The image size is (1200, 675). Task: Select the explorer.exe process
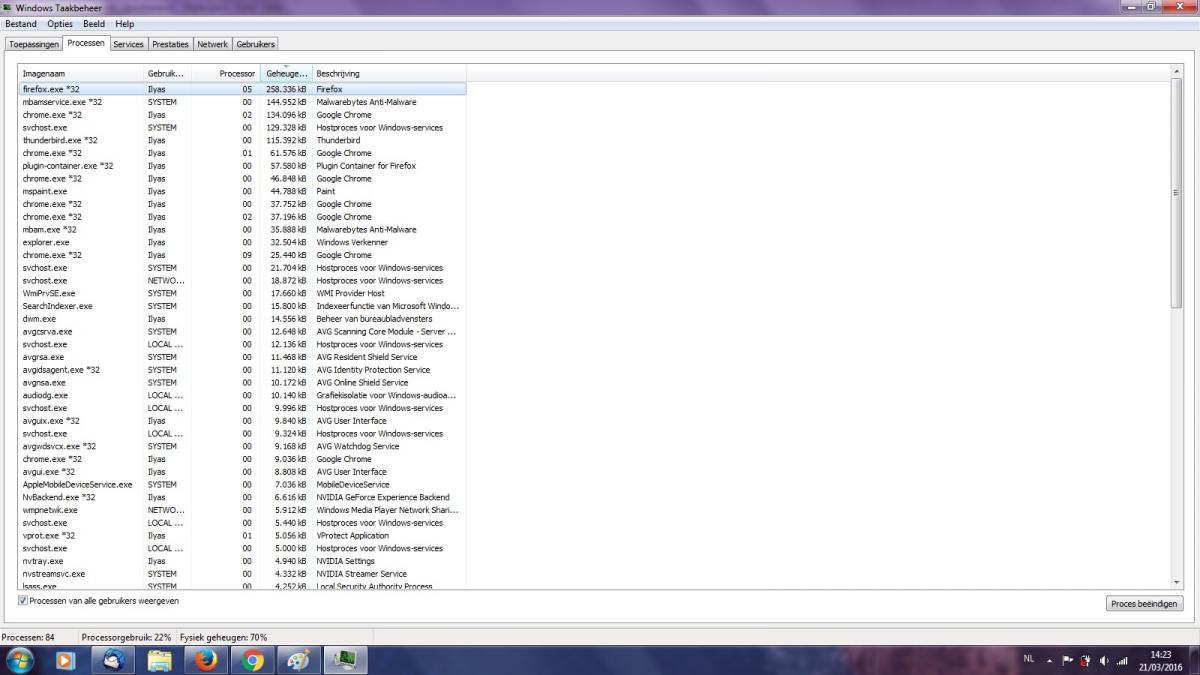(242, 242)
